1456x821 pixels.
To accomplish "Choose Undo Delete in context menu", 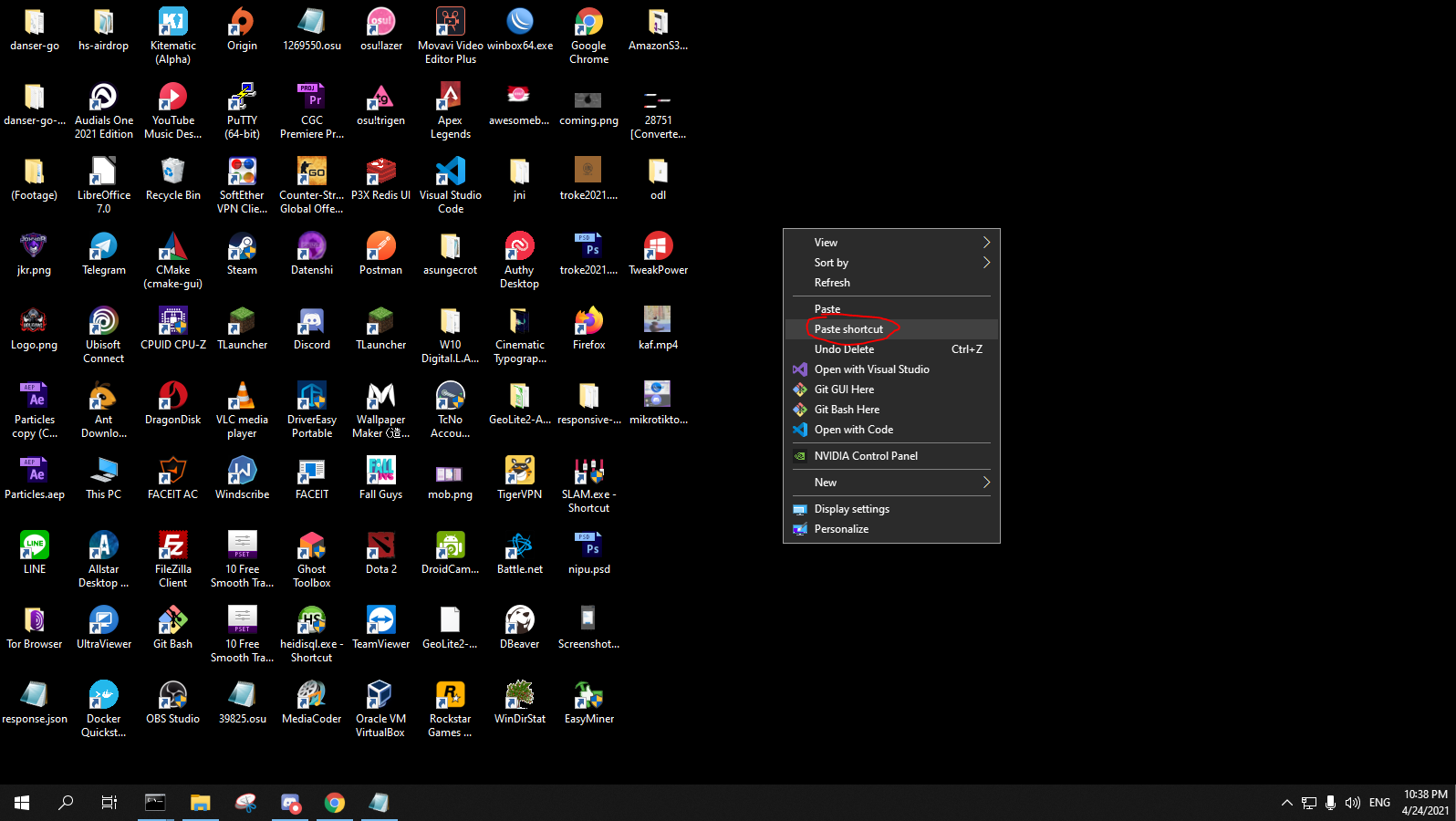I will click(891, 349).
